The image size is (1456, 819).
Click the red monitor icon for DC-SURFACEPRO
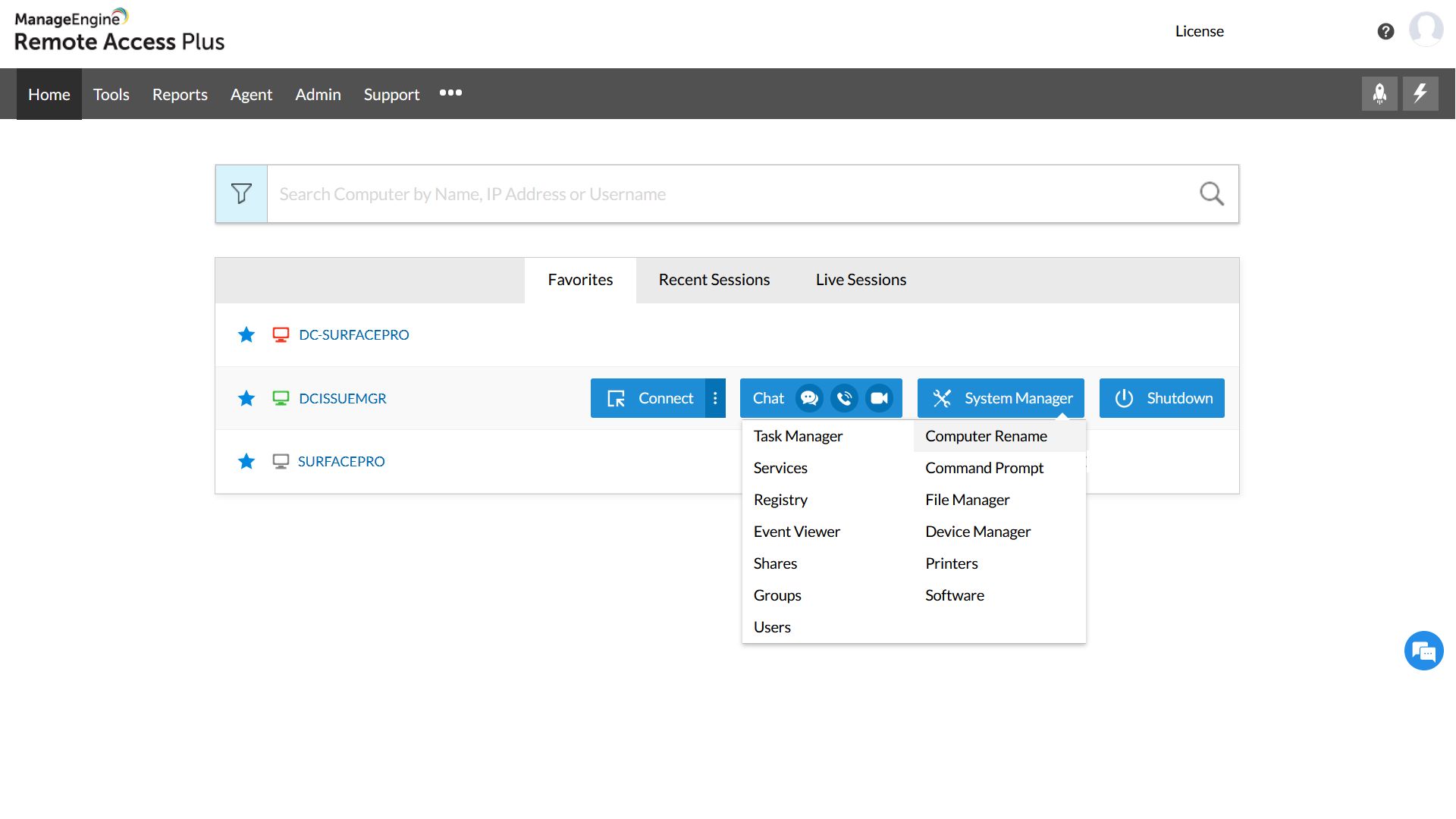[281, 334]
